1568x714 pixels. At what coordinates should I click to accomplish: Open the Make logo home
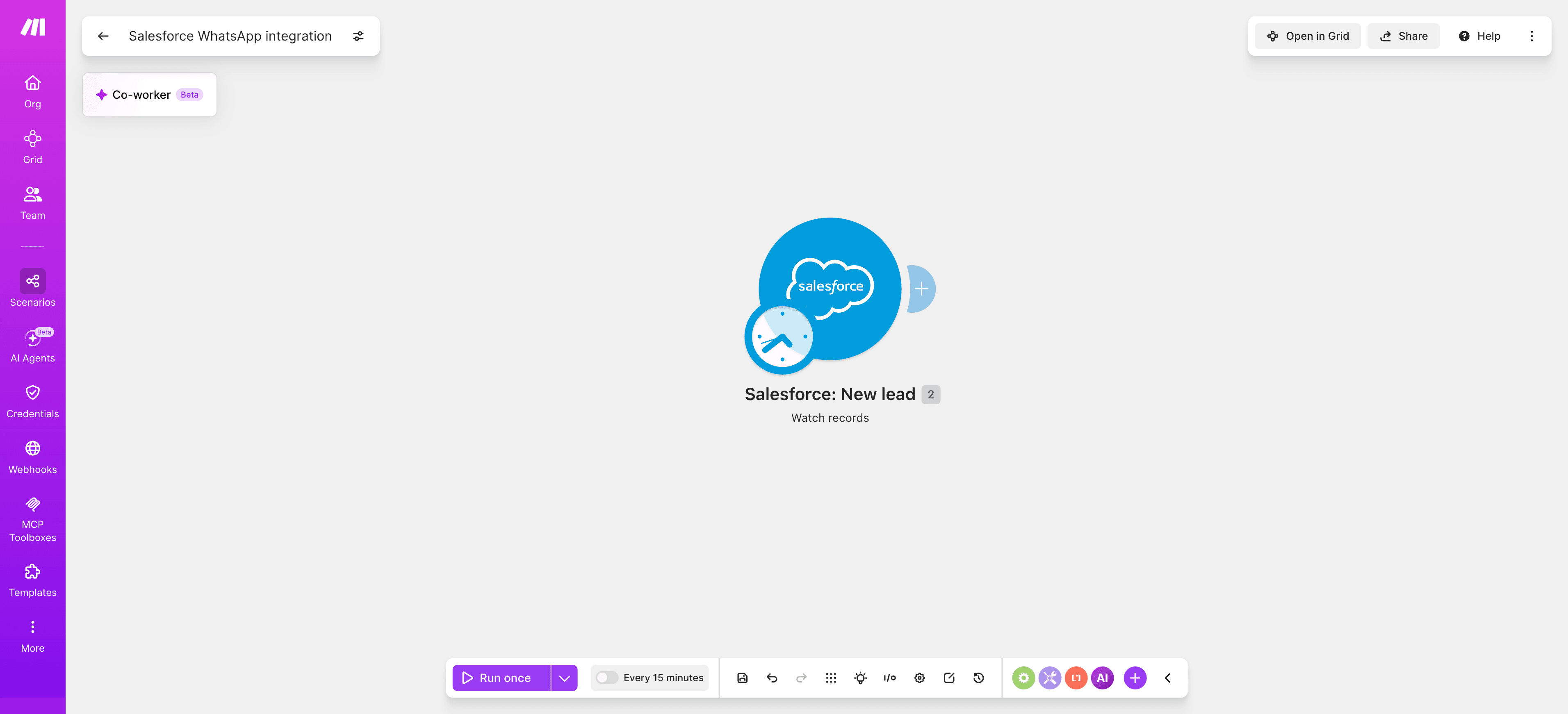pyautogui.click(x=33, y=27)
